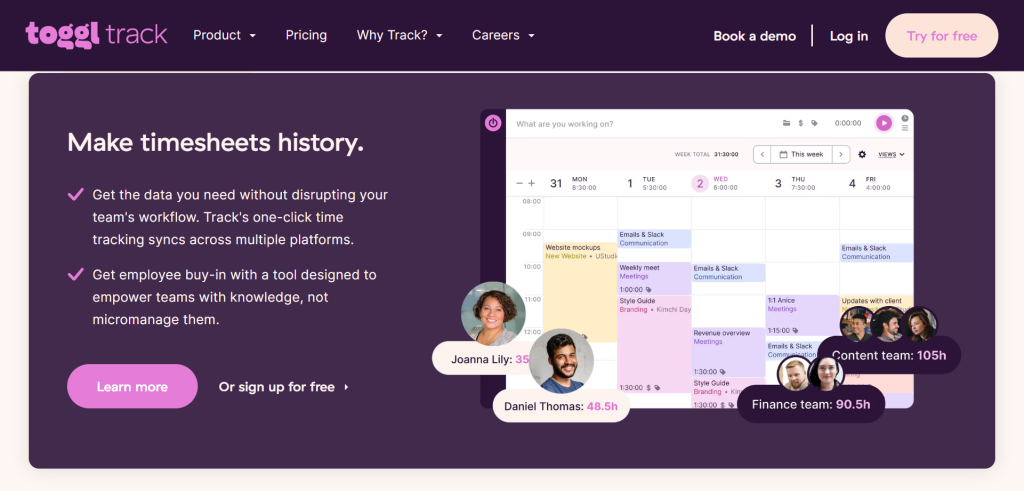Click Joanna Lily's profile photo

493,313
